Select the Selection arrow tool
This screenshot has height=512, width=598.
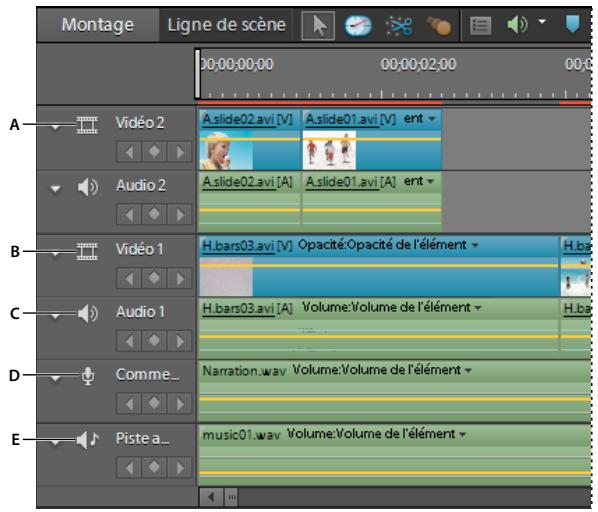[x=318, y=26]
